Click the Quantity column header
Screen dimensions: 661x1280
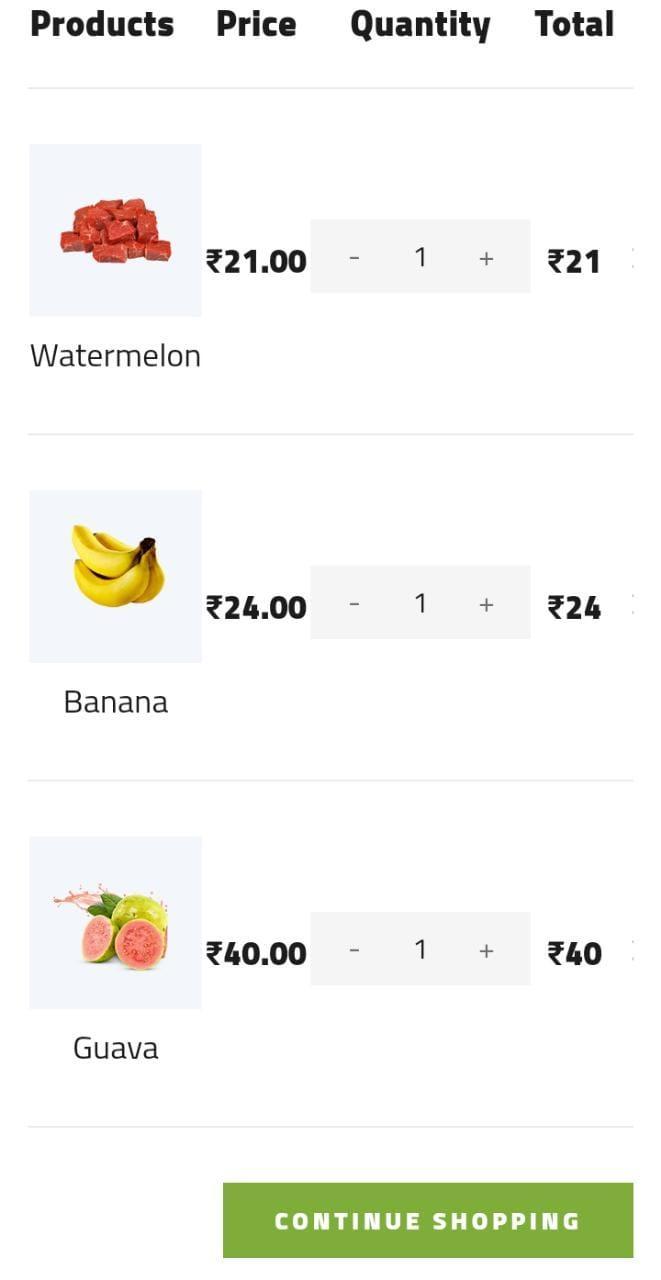(420, 26)
